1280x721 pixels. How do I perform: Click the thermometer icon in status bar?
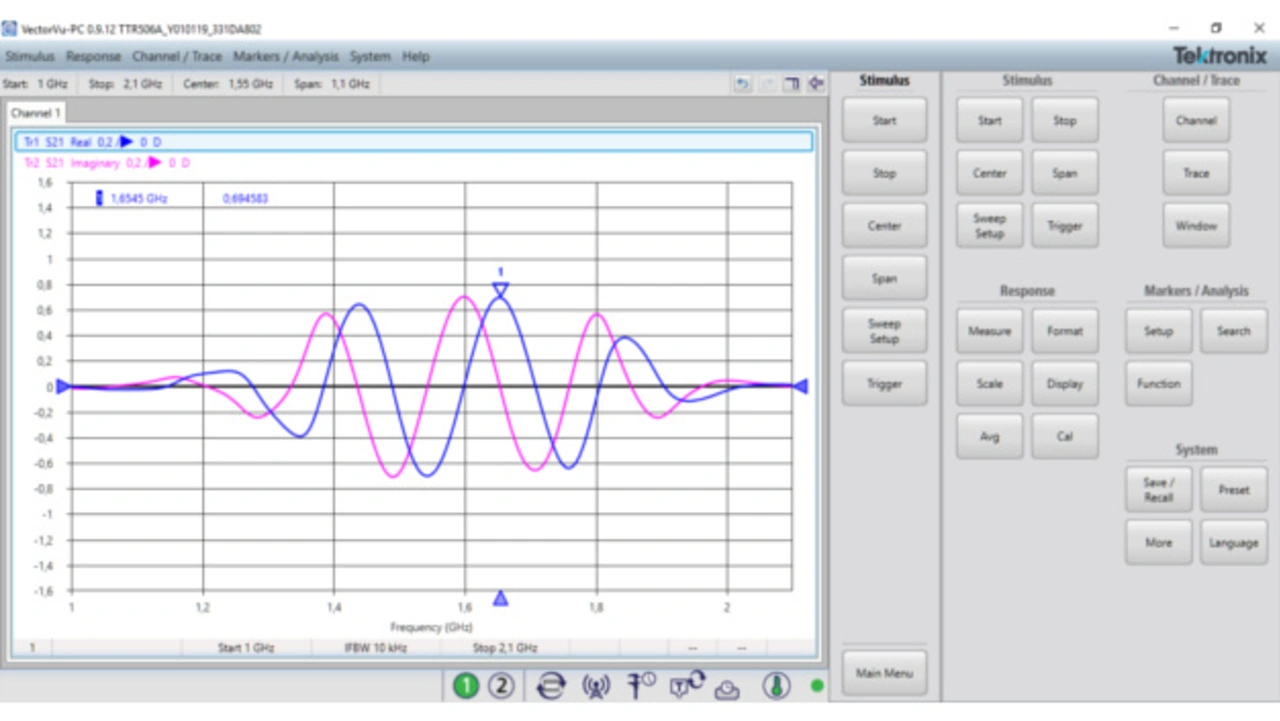776,686
